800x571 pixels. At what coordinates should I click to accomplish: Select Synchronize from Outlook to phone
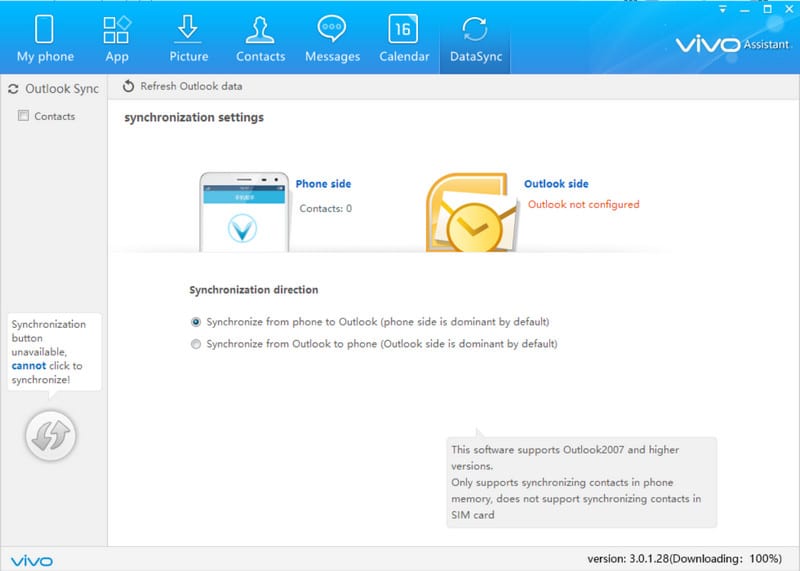tap(195, 344)
